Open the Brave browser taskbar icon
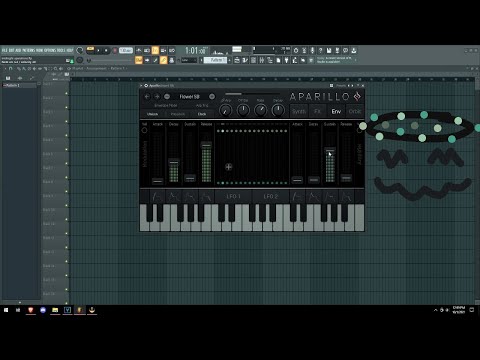This screenshot has height=360, width=480. click(31, 310)
